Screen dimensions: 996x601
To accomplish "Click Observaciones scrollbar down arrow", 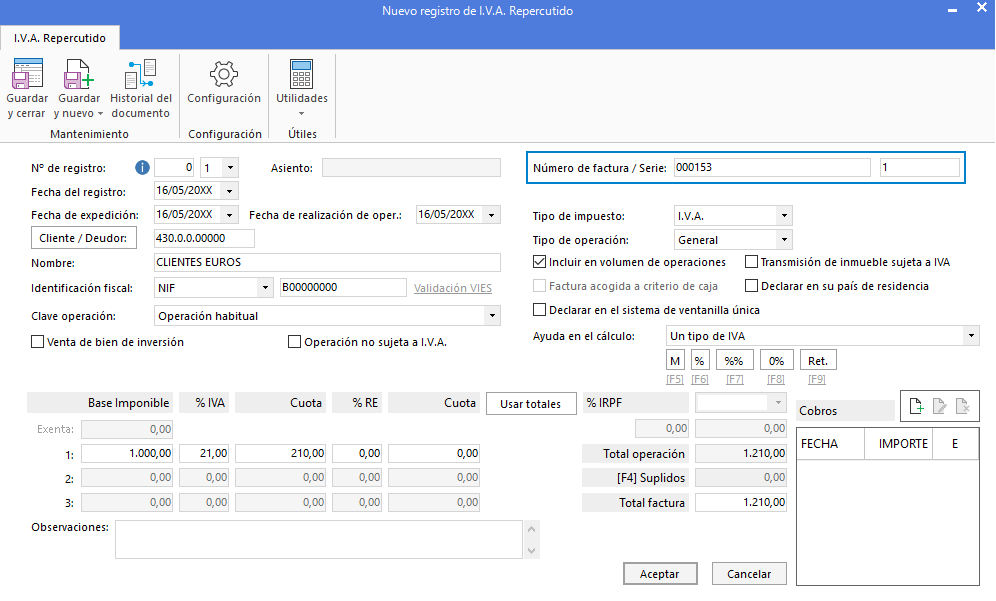I will [532, 550].
